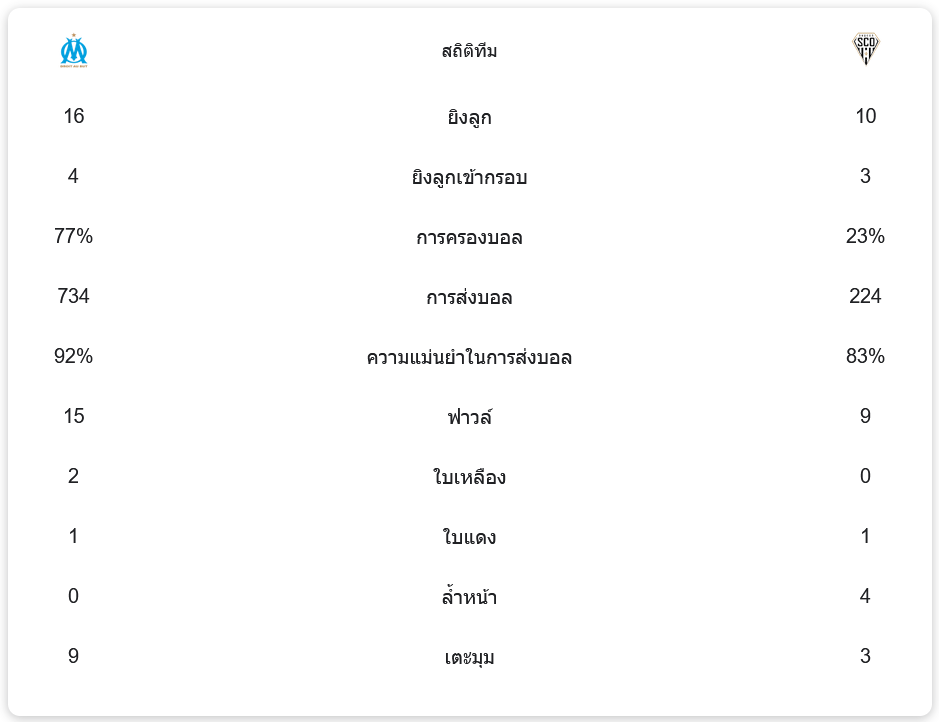Select the การครองบอล row label

click(x=470, y=238)
